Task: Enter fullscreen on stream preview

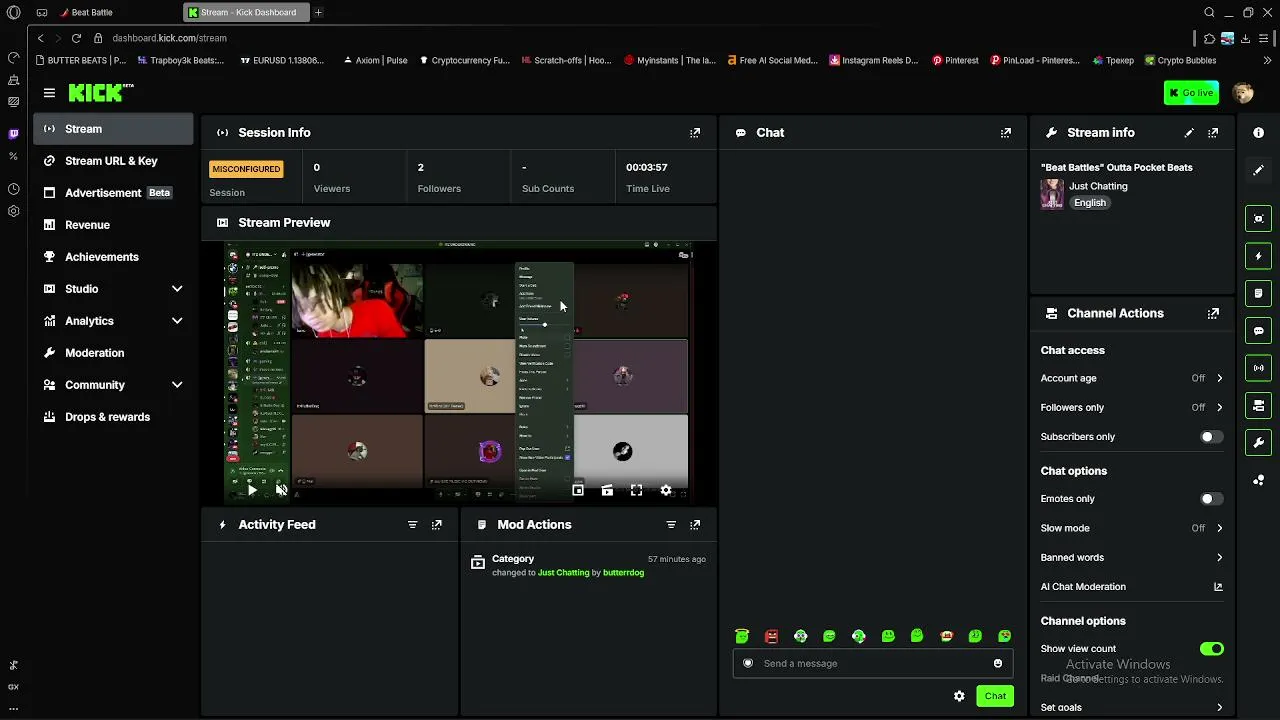Action: point(636,490)
